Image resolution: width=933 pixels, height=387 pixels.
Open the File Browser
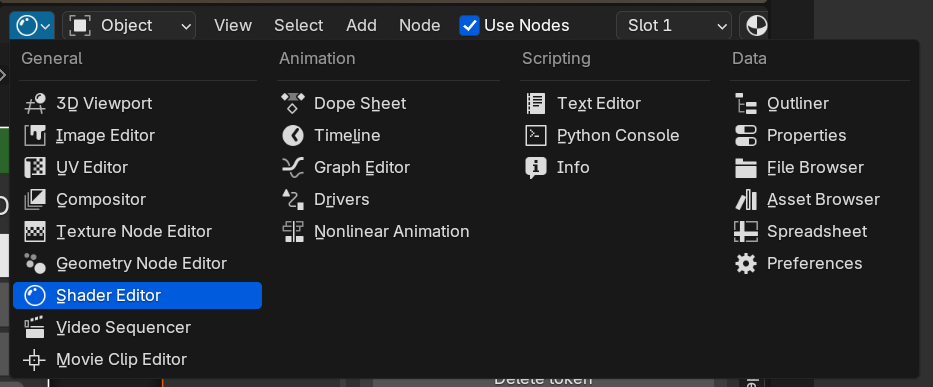820,168
